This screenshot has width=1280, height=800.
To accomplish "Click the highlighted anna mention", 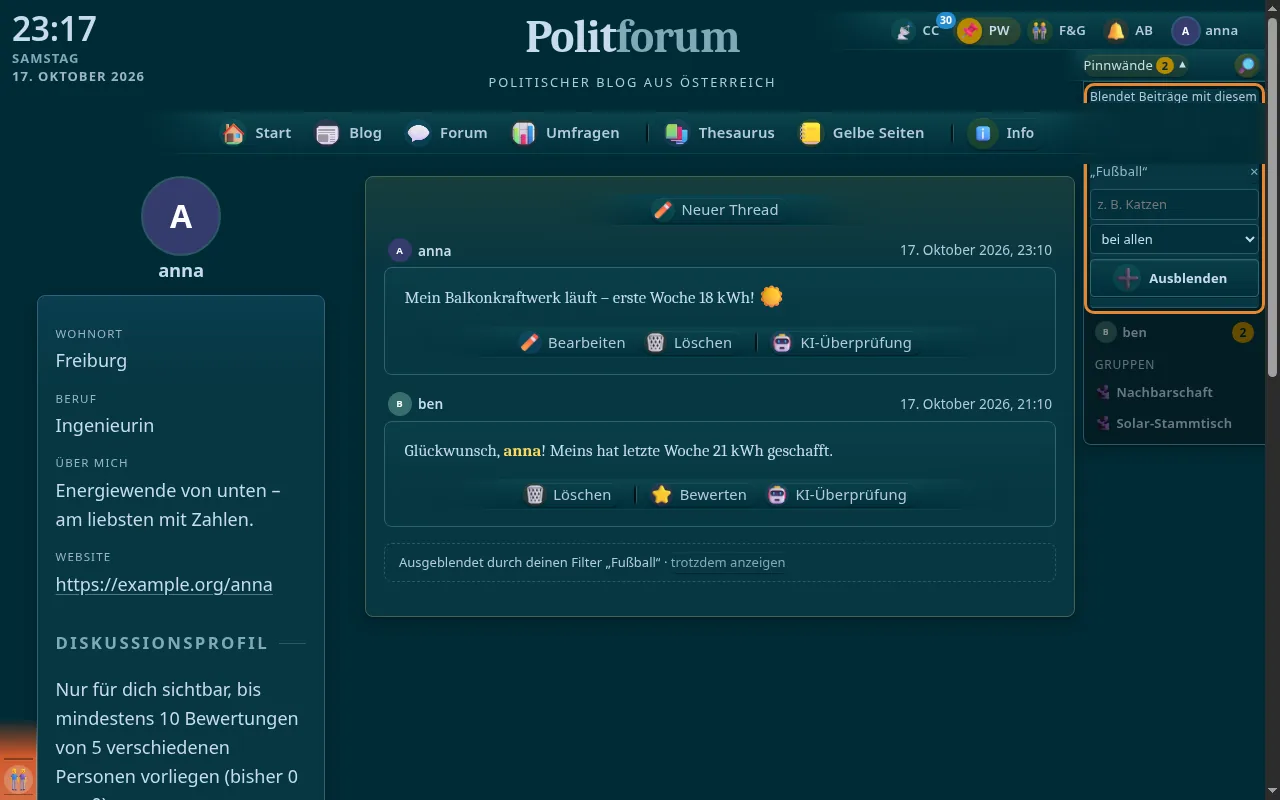I will 522,451.
